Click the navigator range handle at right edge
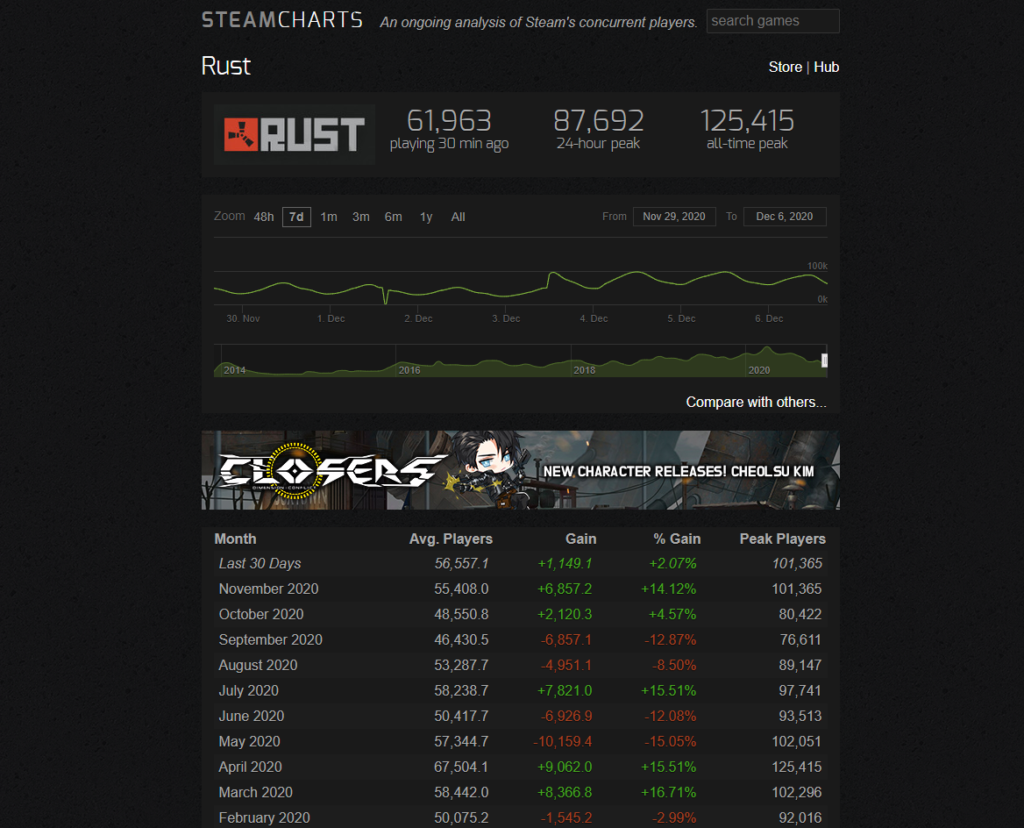The height and width of the screenshot is (828, 1024). tap(824, 360)
